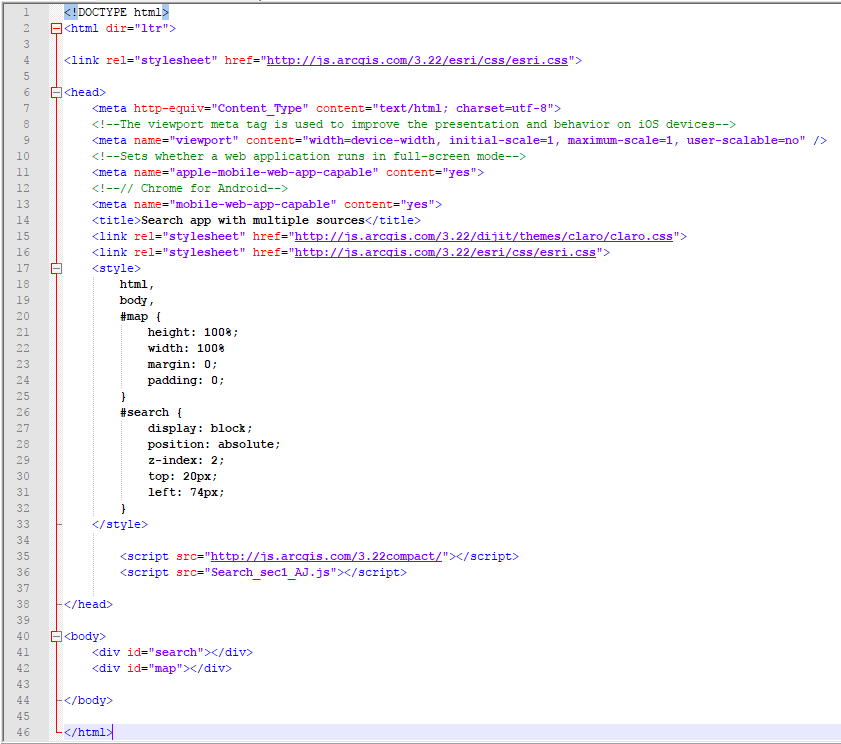
Task: Click 'display: block;' declaration
Action: coord(200,429)
